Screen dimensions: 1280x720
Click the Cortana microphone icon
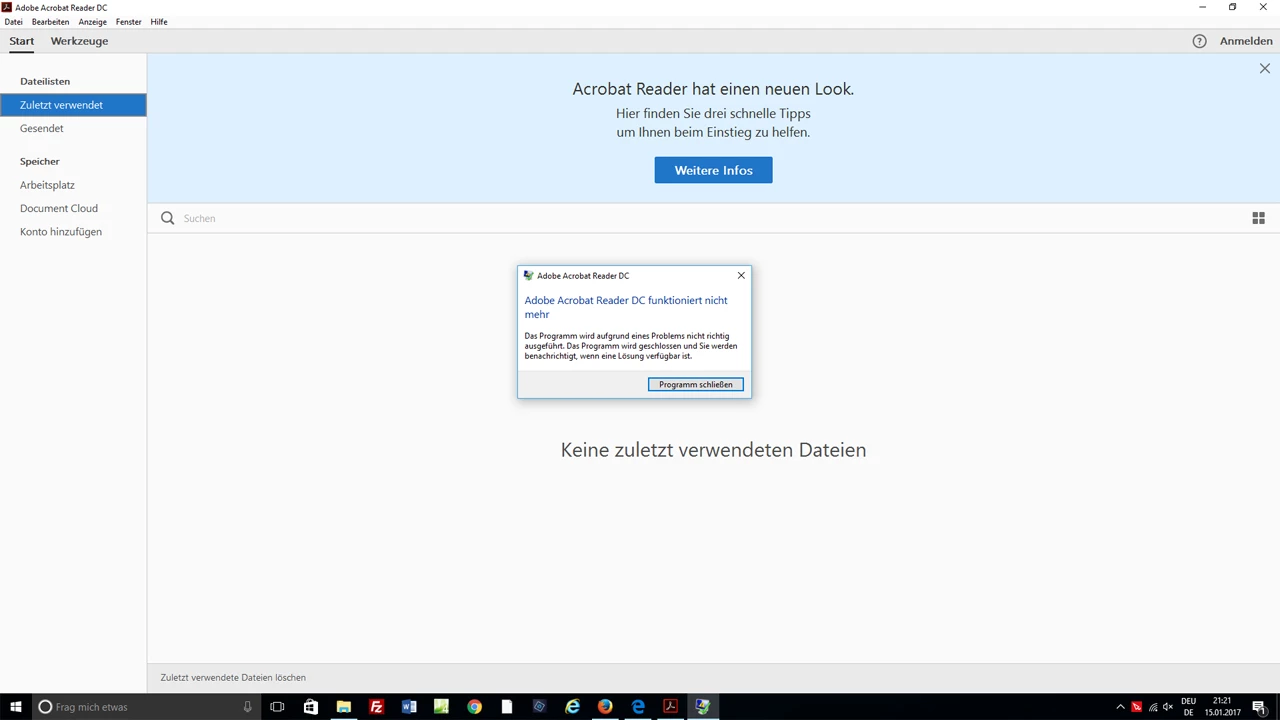click(247, 707)
